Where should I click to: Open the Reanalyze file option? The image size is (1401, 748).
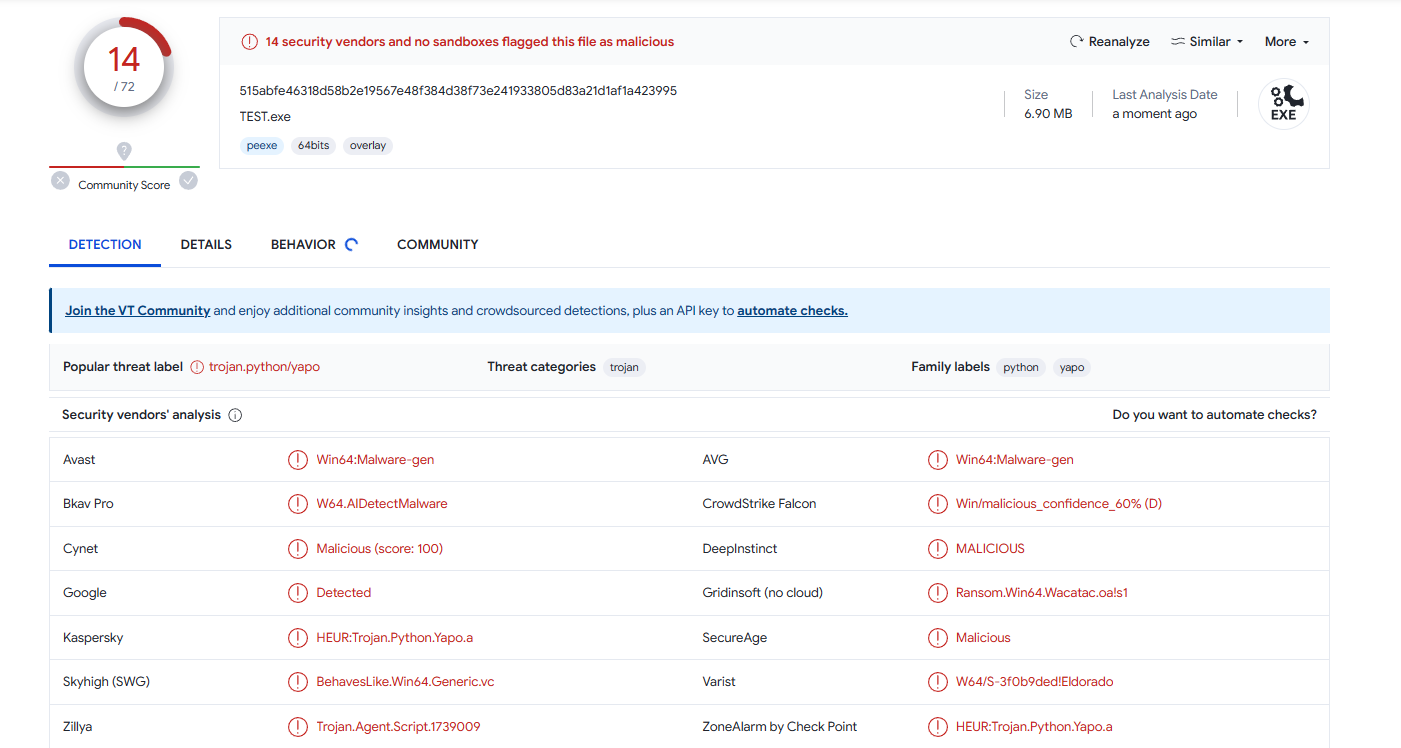[x=1109, y=41]
